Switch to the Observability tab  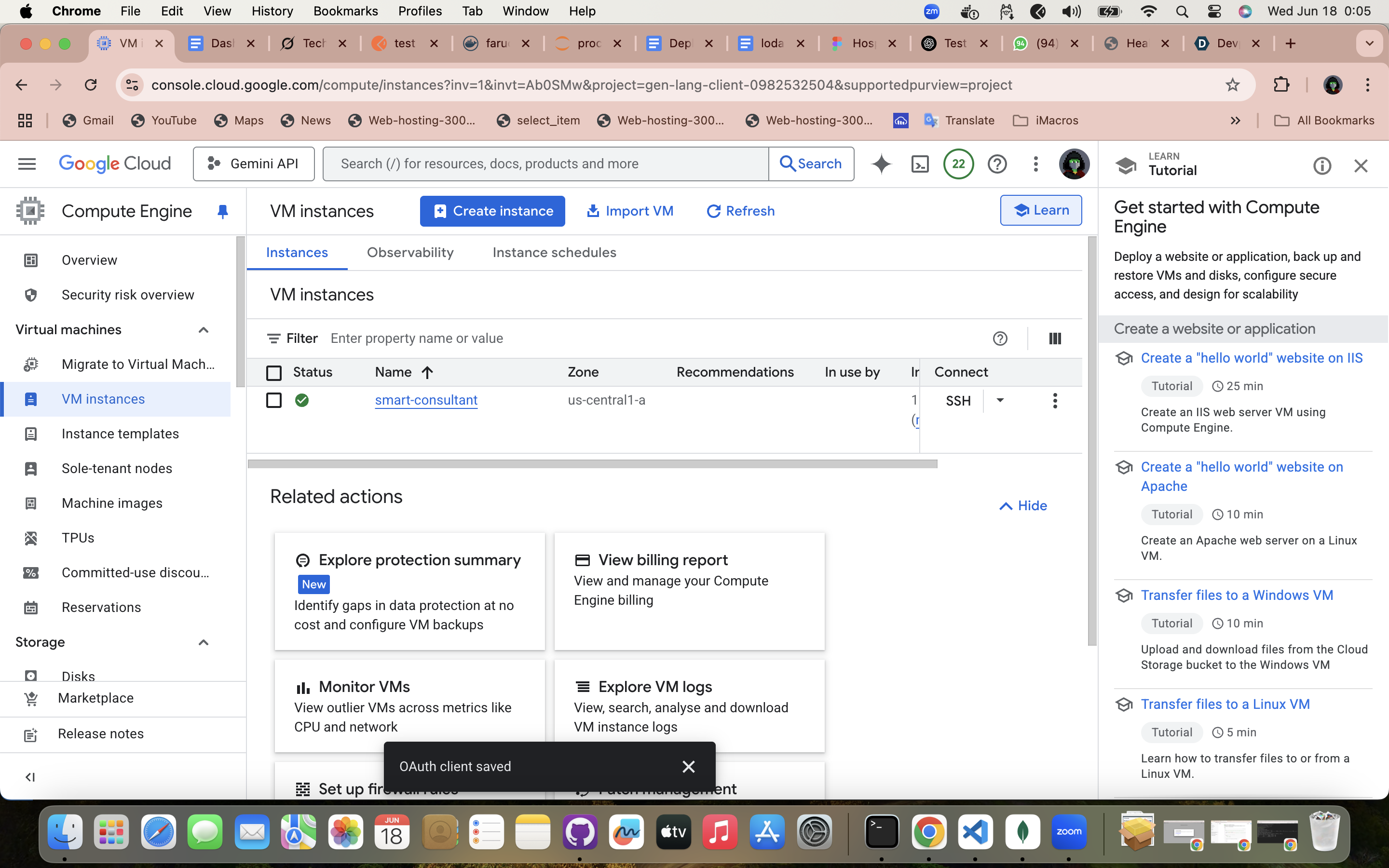(x=410, y=253)
